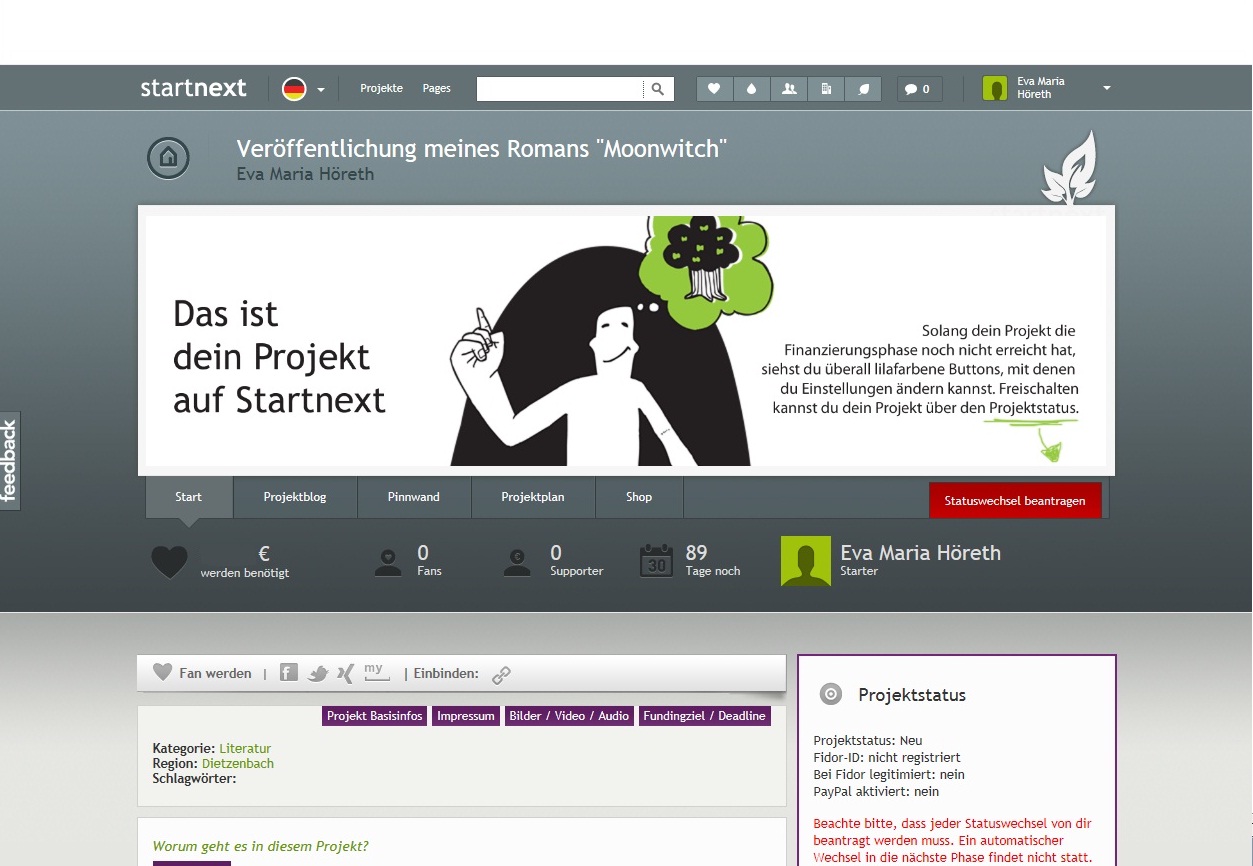Switch to the Pinnwand tab
Image resolution: width=1253 pixels, height=866 pixels.
click(x=414, y=497)
